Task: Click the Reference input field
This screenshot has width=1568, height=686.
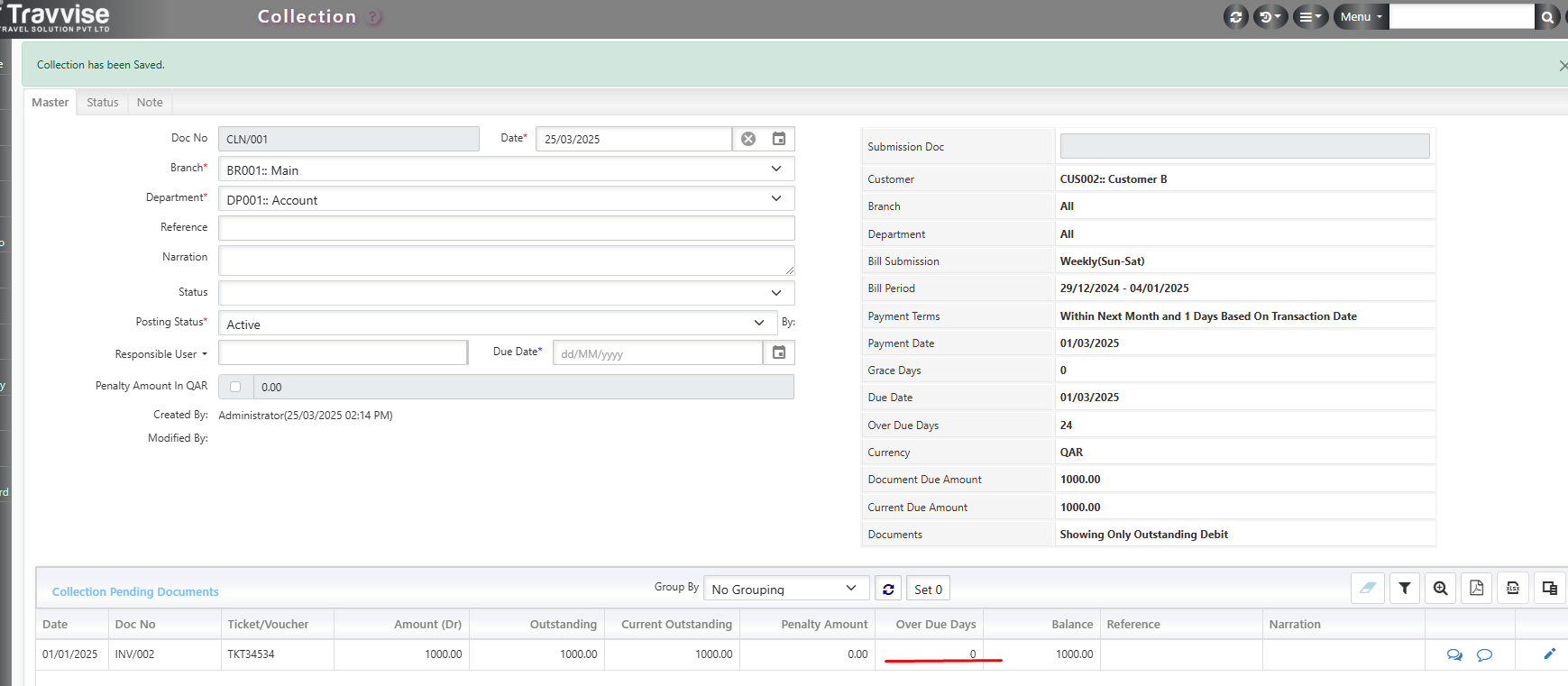Action: tap(506, 228)
